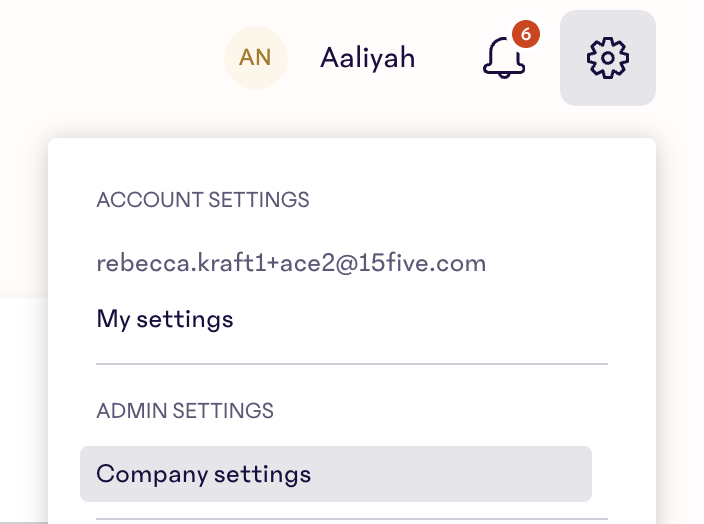The image size is (704, 524).
Task: Select the Aaliyah user name
Action: tap(367, 58)
